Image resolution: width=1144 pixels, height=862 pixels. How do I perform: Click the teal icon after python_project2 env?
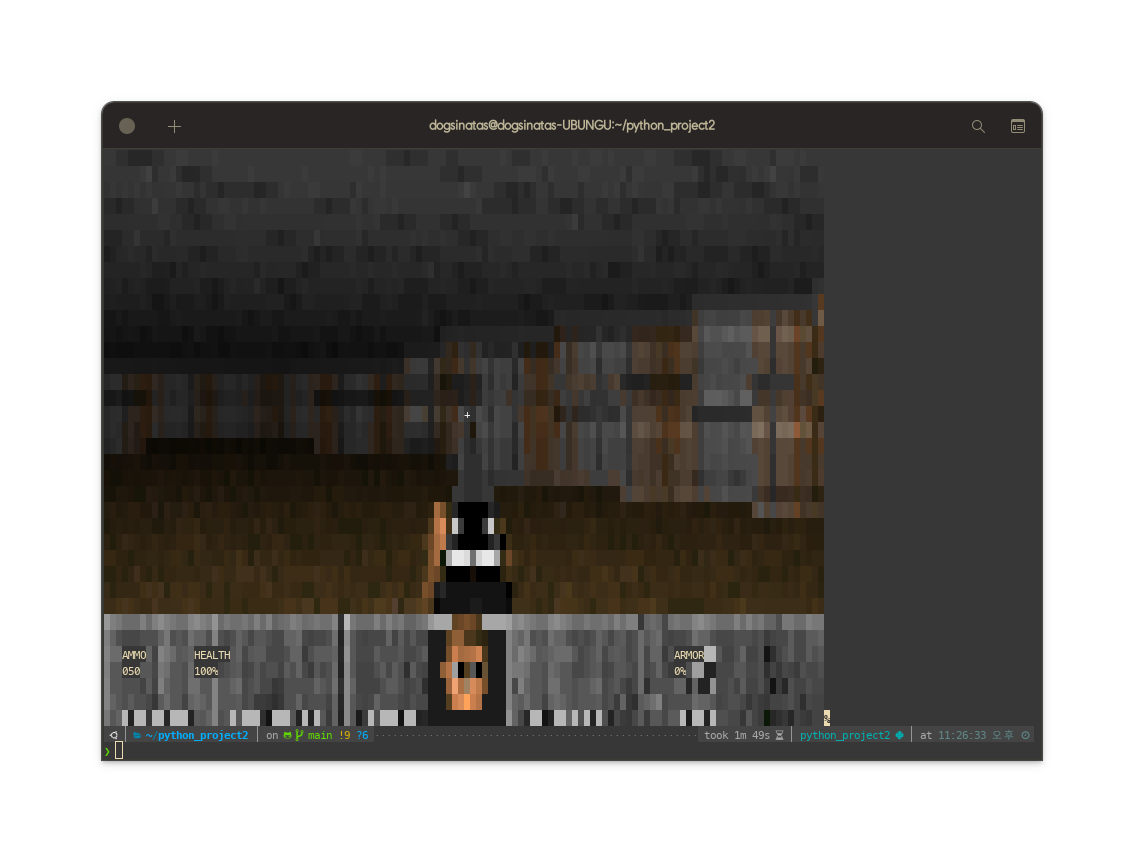pos(899,735)
